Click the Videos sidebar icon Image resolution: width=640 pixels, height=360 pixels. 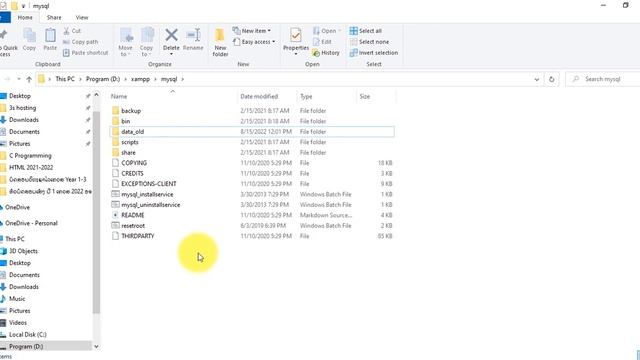4,323
